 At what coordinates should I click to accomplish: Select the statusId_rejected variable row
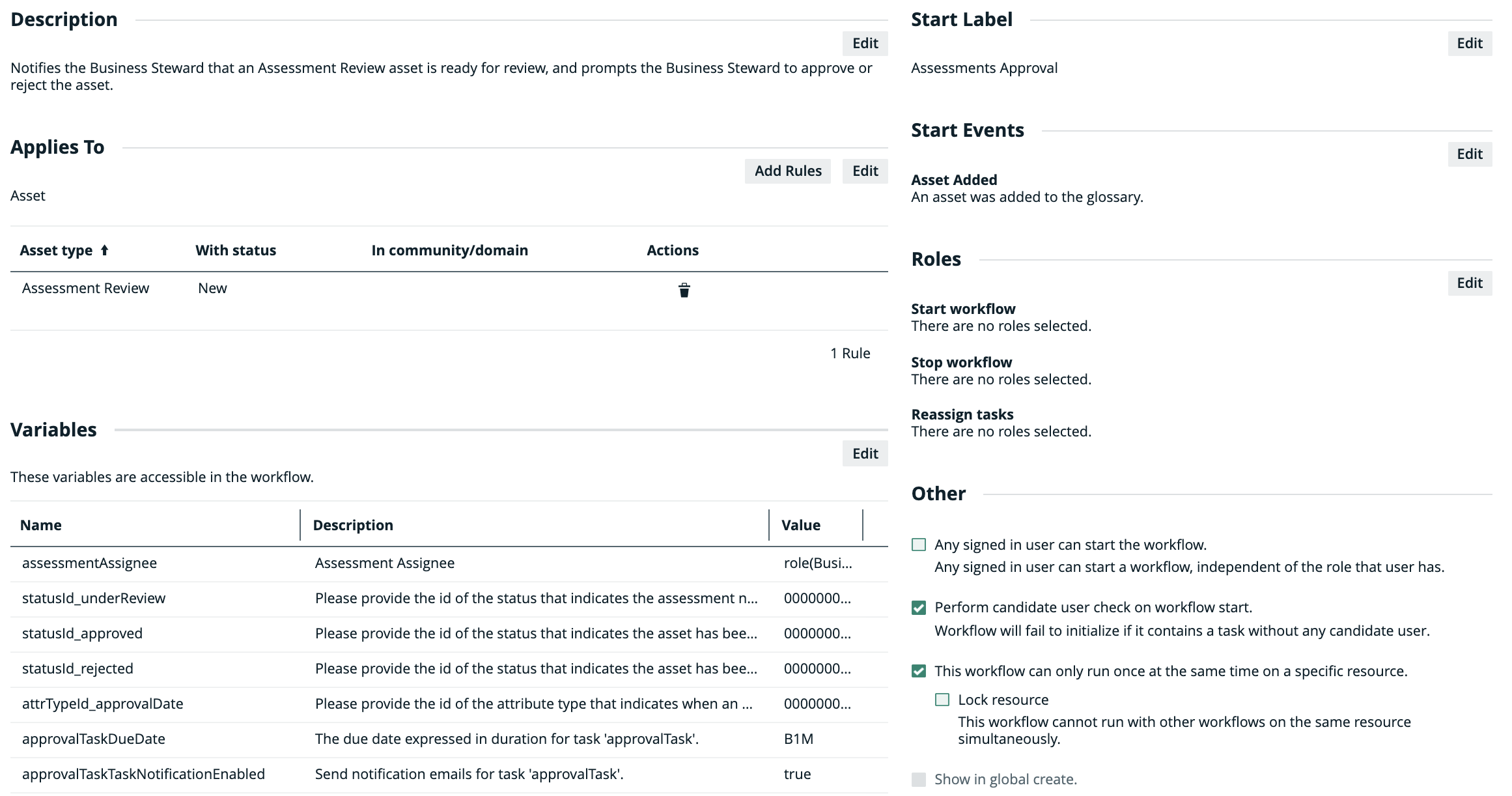pyautogui.click(x=77, y=668)
